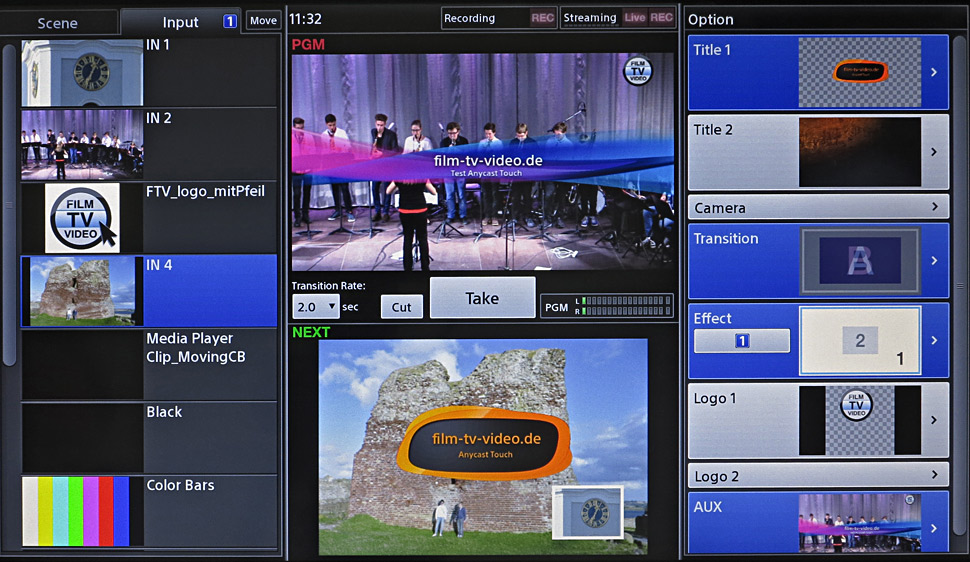This screenshot has height=562, width=970.
Task: Click the Title 1 orange badge preview
Action: tap(859, 72)
